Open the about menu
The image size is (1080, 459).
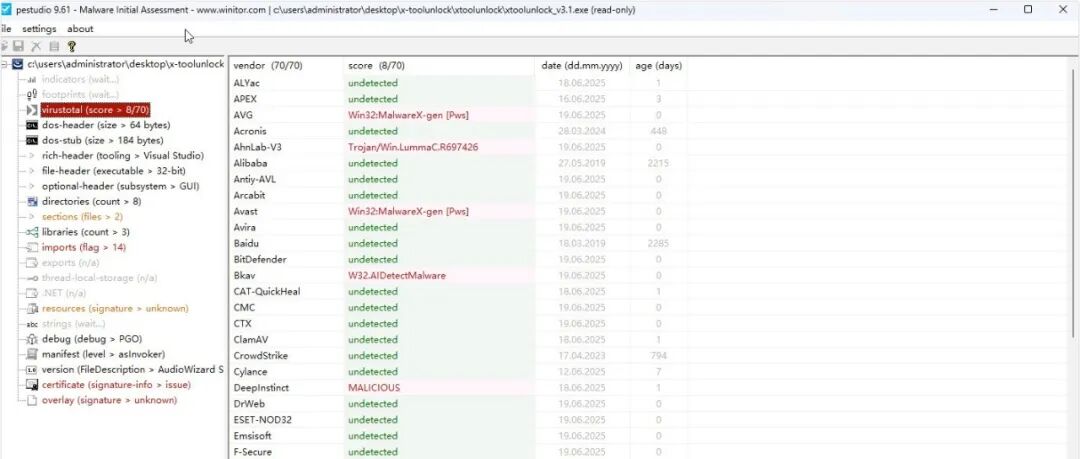point(80,29)
